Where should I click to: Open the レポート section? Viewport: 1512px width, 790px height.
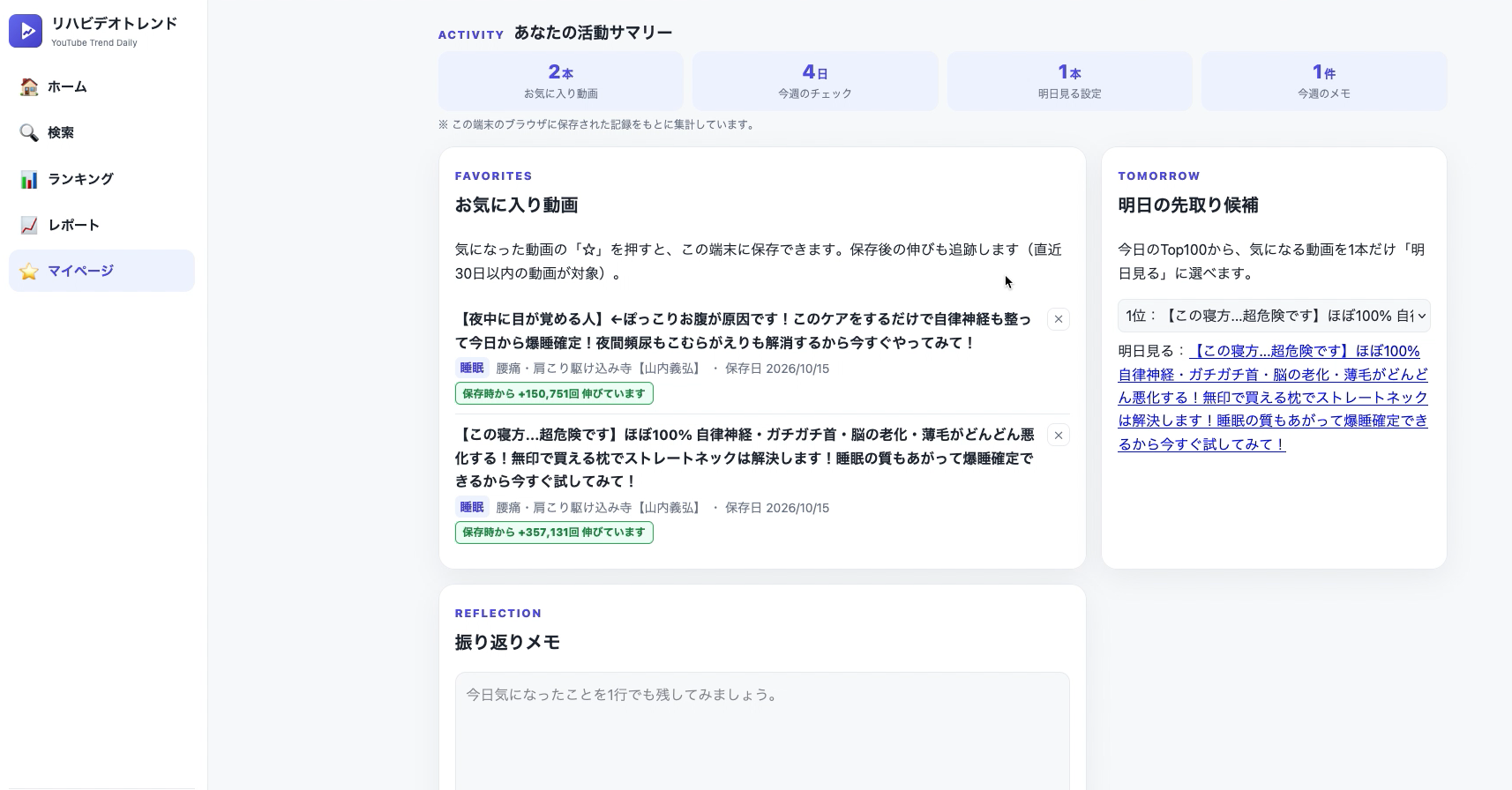pos(101,225)
